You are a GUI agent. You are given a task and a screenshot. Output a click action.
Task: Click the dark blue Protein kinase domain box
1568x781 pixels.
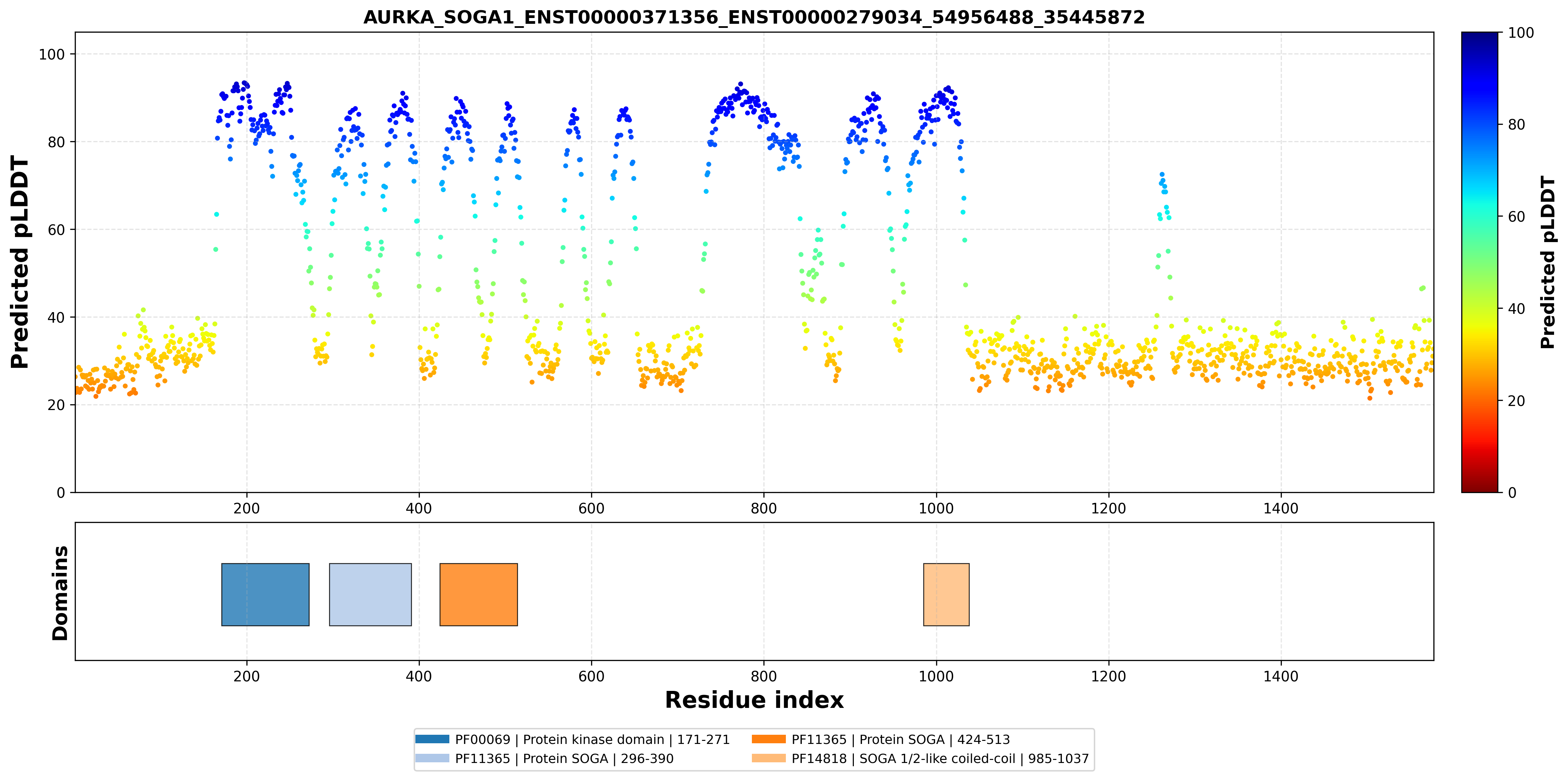click(x=265, y=594)
